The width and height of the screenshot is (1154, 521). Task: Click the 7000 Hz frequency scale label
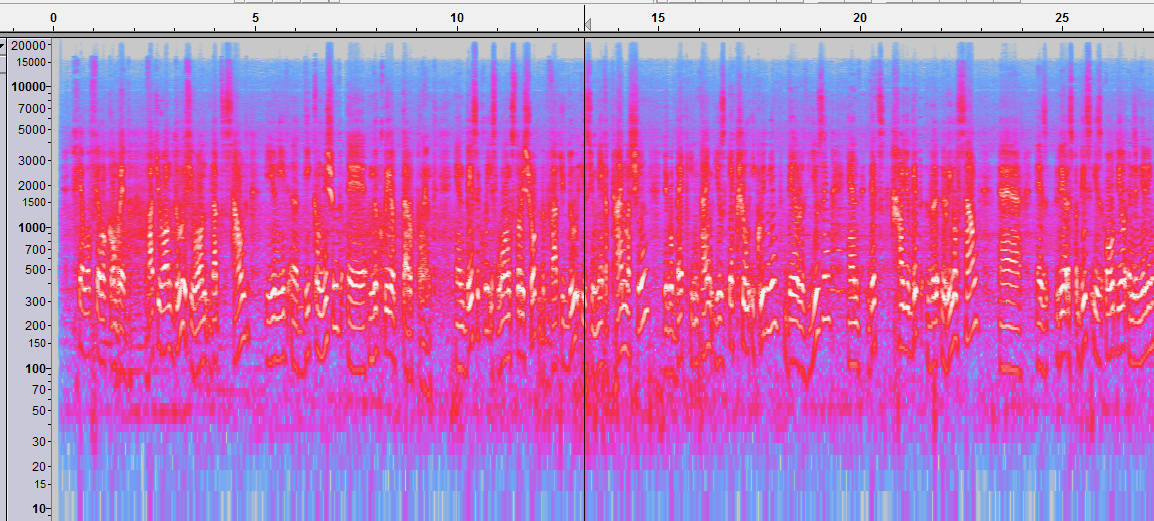[x=32, y=108]
